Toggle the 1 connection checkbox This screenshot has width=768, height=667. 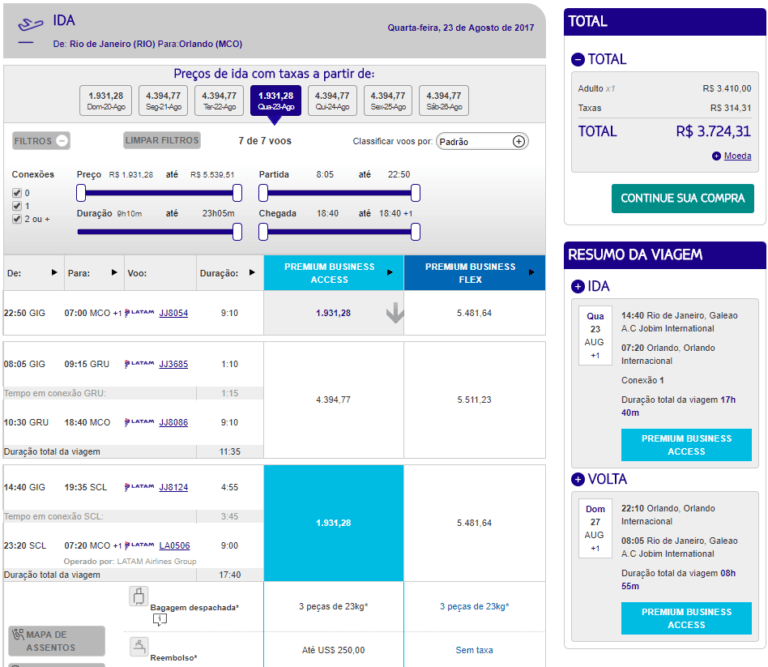17,206
